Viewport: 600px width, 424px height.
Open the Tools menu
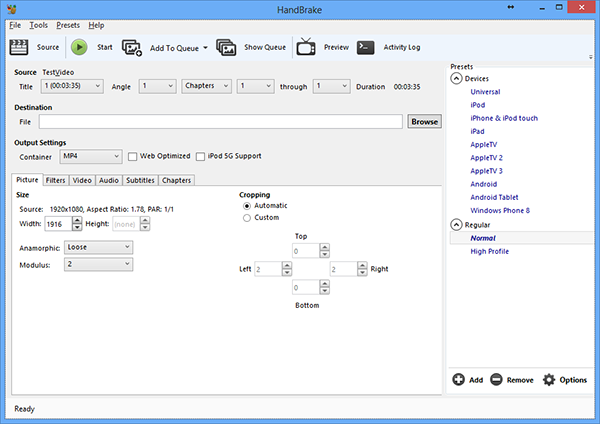point(38,24)
